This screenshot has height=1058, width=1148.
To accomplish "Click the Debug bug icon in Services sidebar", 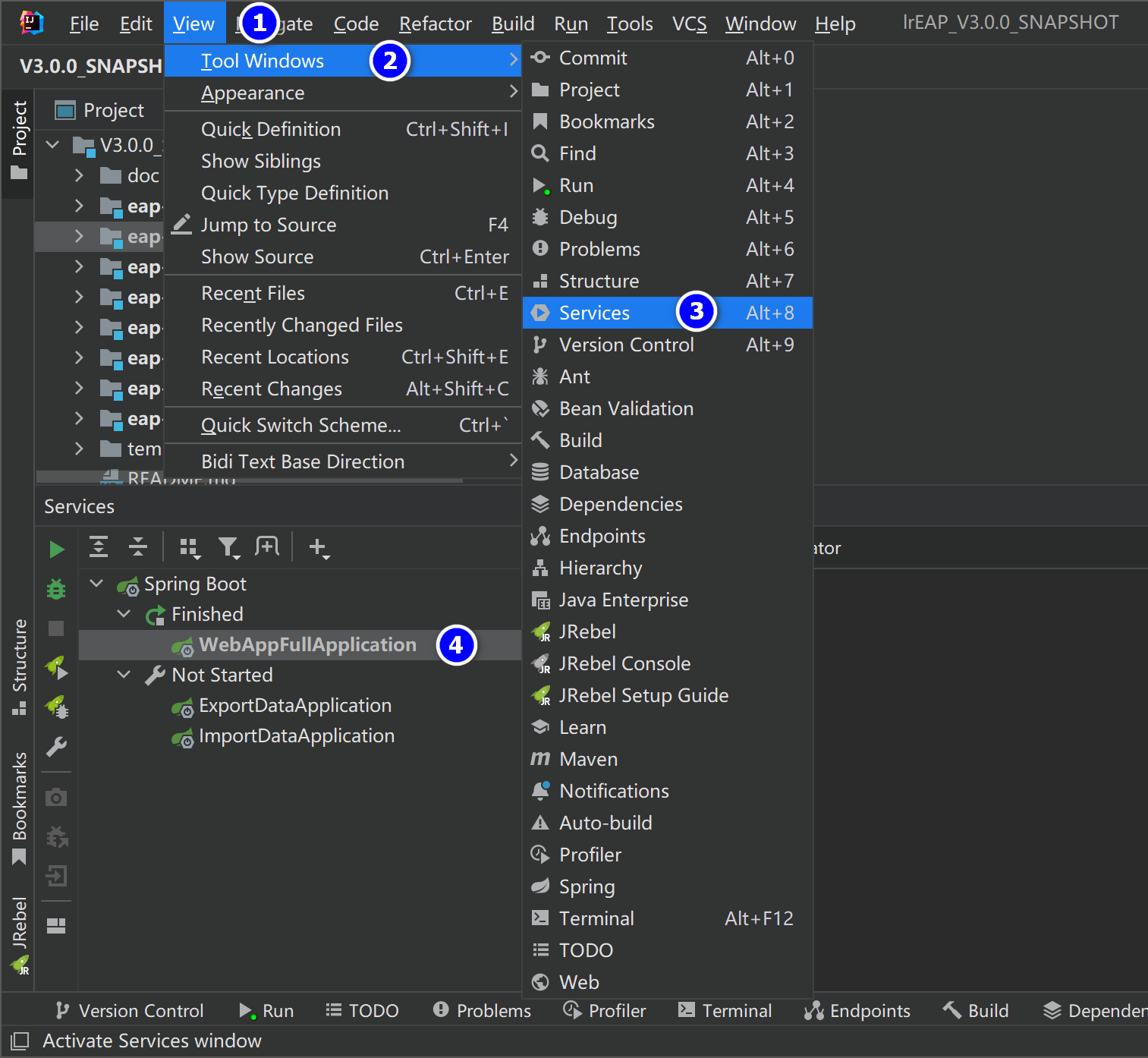I will pyautogui.click(x=56, y=589).
